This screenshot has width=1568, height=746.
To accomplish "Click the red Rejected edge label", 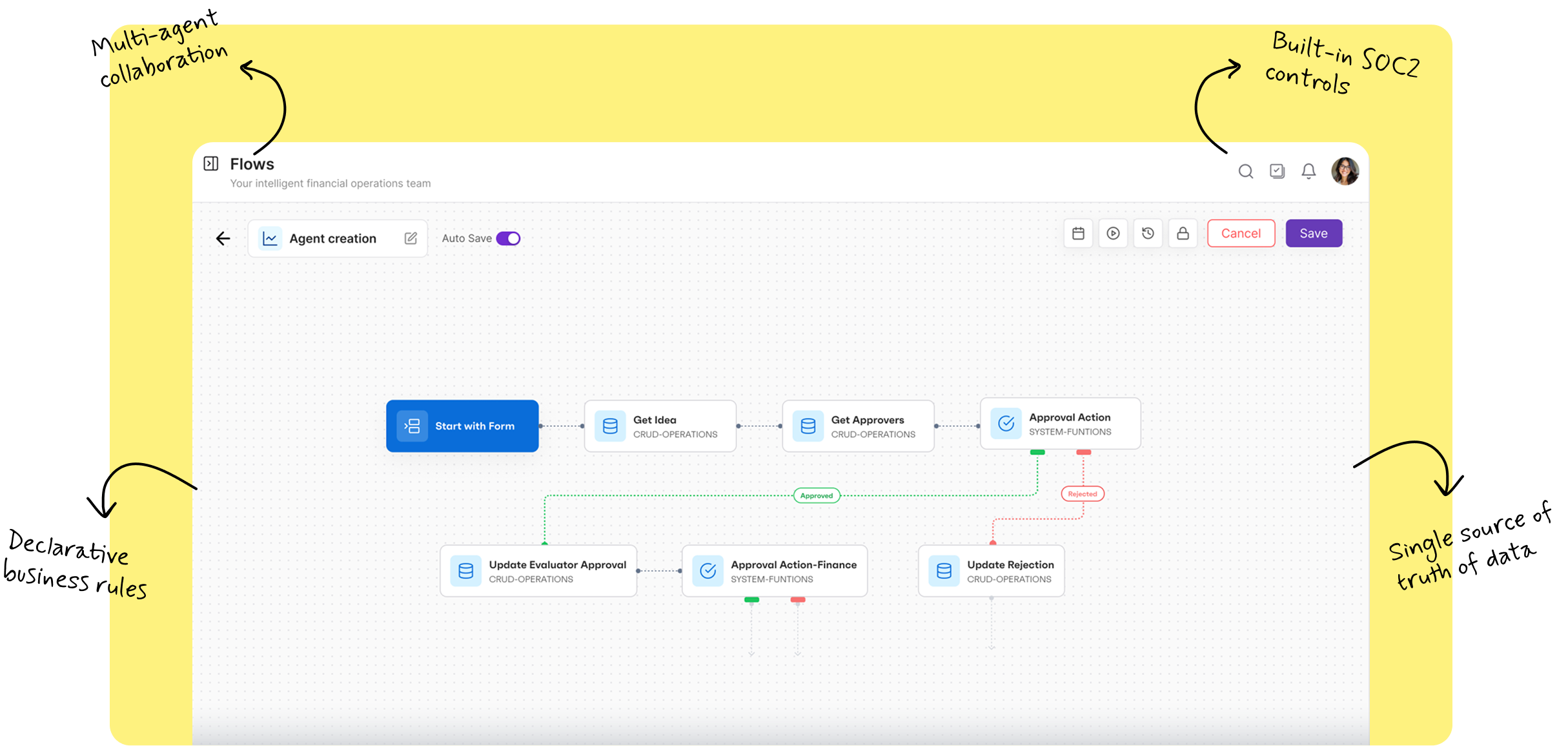I will click(x=1083, y=494).
